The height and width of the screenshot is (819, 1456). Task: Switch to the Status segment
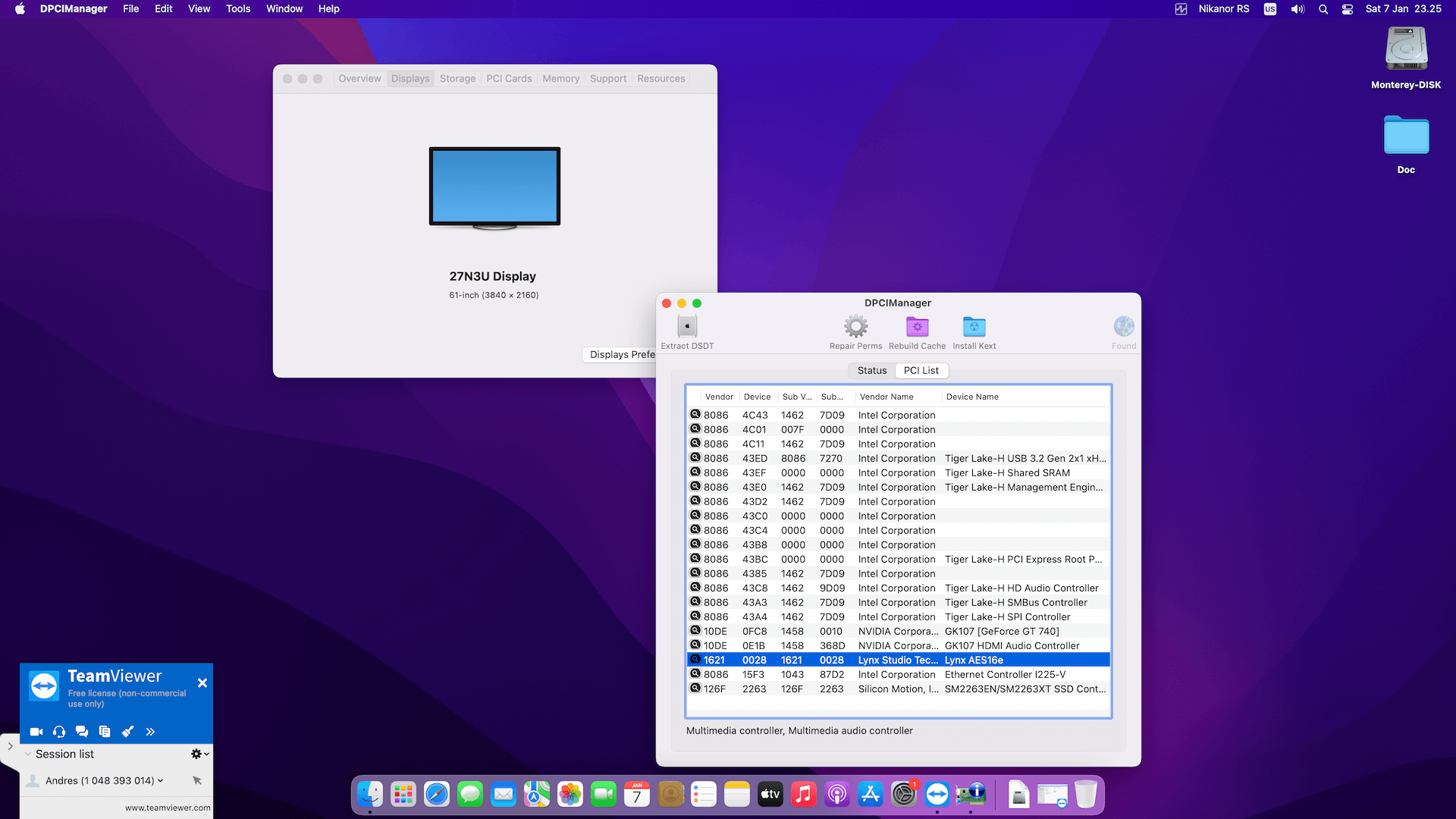(871, 371)
